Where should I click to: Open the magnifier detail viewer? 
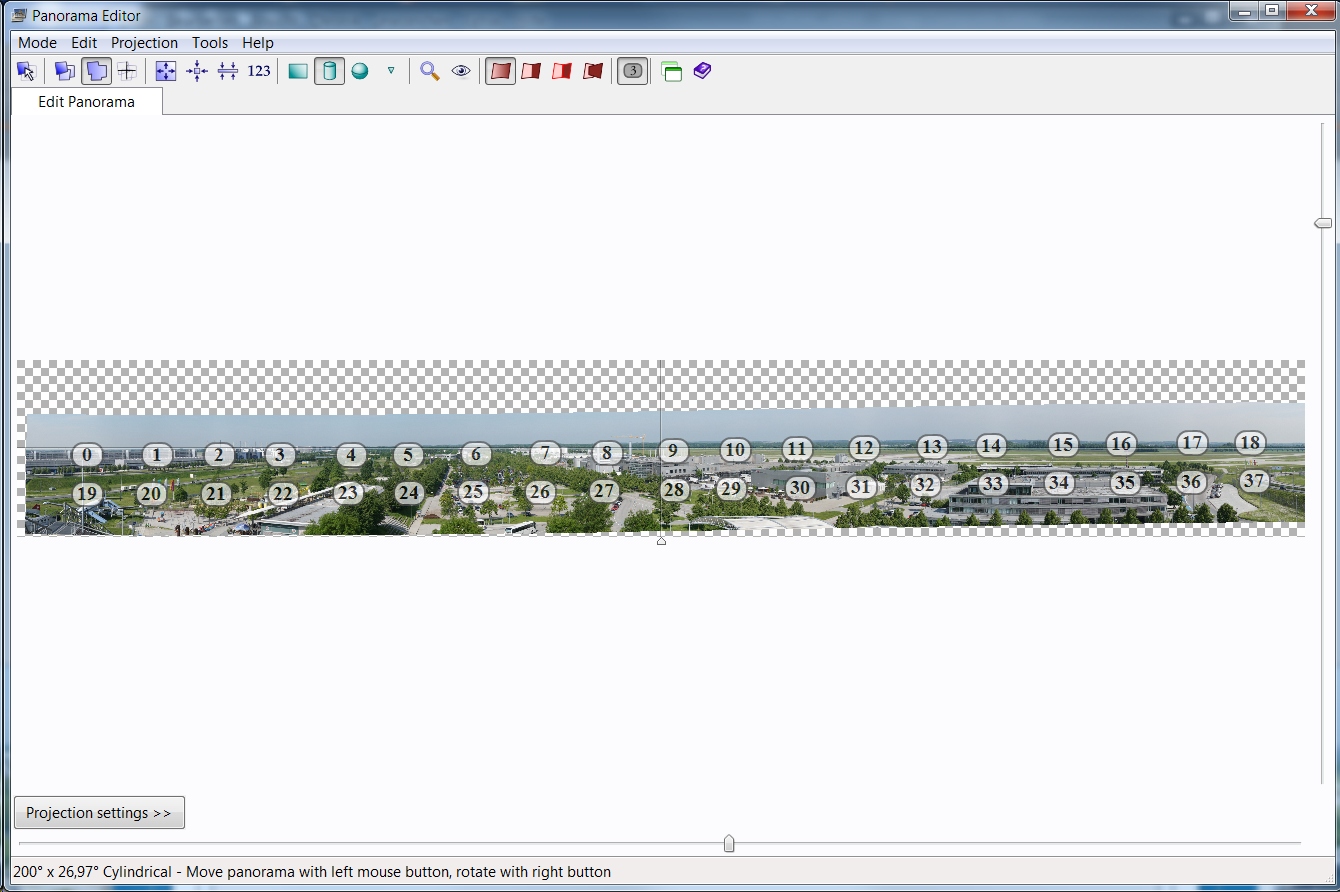[x=430, y=71]
